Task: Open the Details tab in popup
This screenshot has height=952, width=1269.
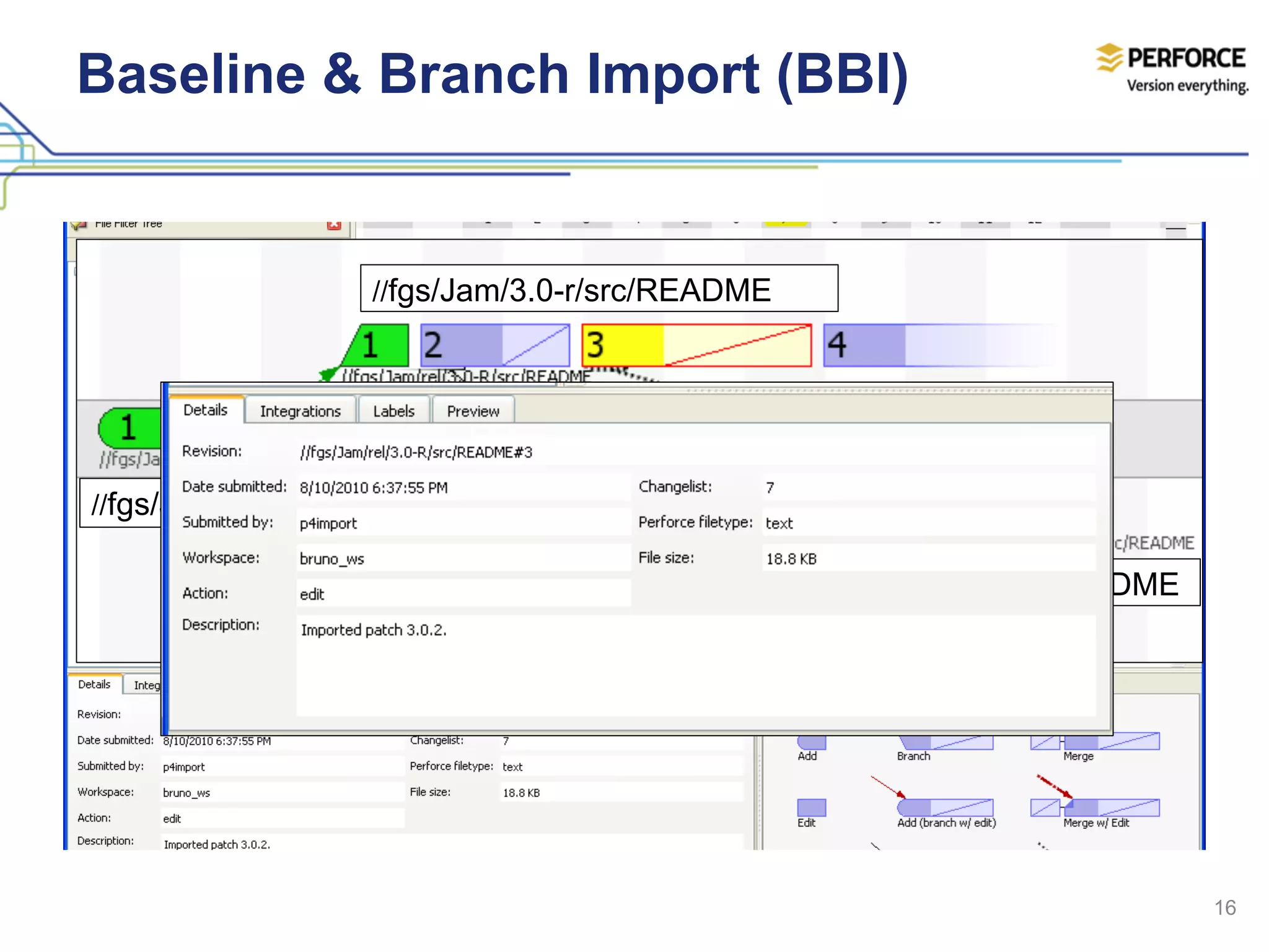Action: (x=205, y=410)
